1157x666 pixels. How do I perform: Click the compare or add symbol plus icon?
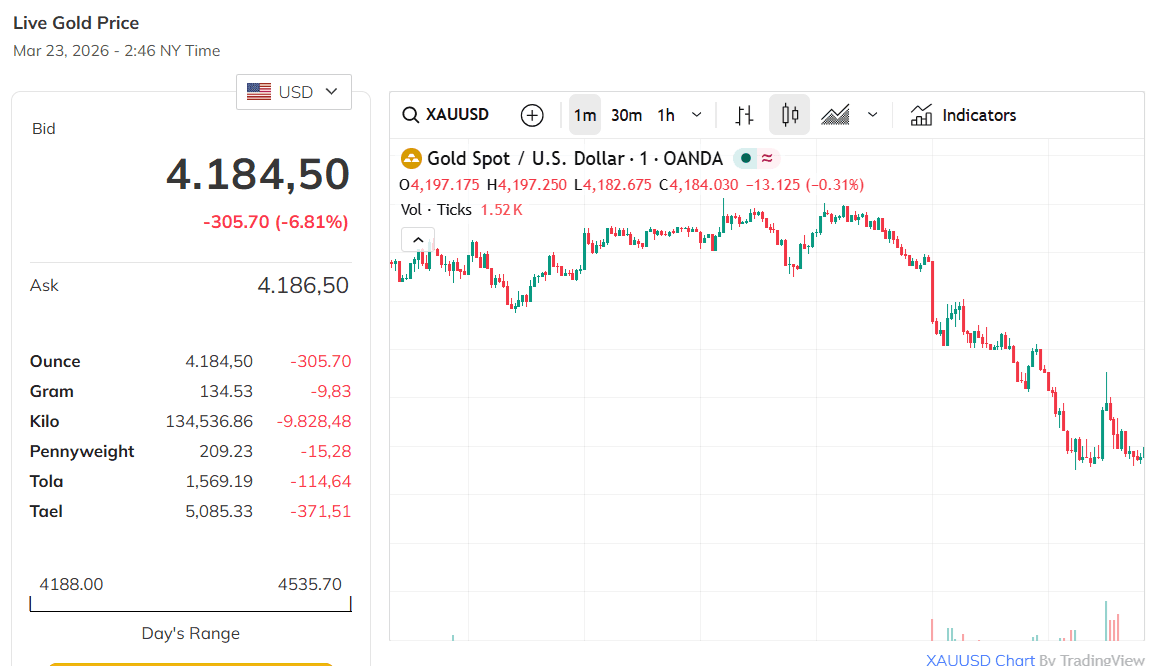pos(532,115)
